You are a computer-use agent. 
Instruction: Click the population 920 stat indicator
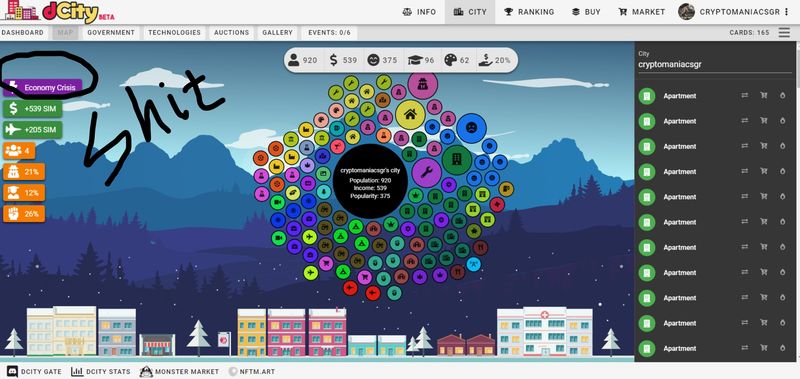[x=303, y=60]
